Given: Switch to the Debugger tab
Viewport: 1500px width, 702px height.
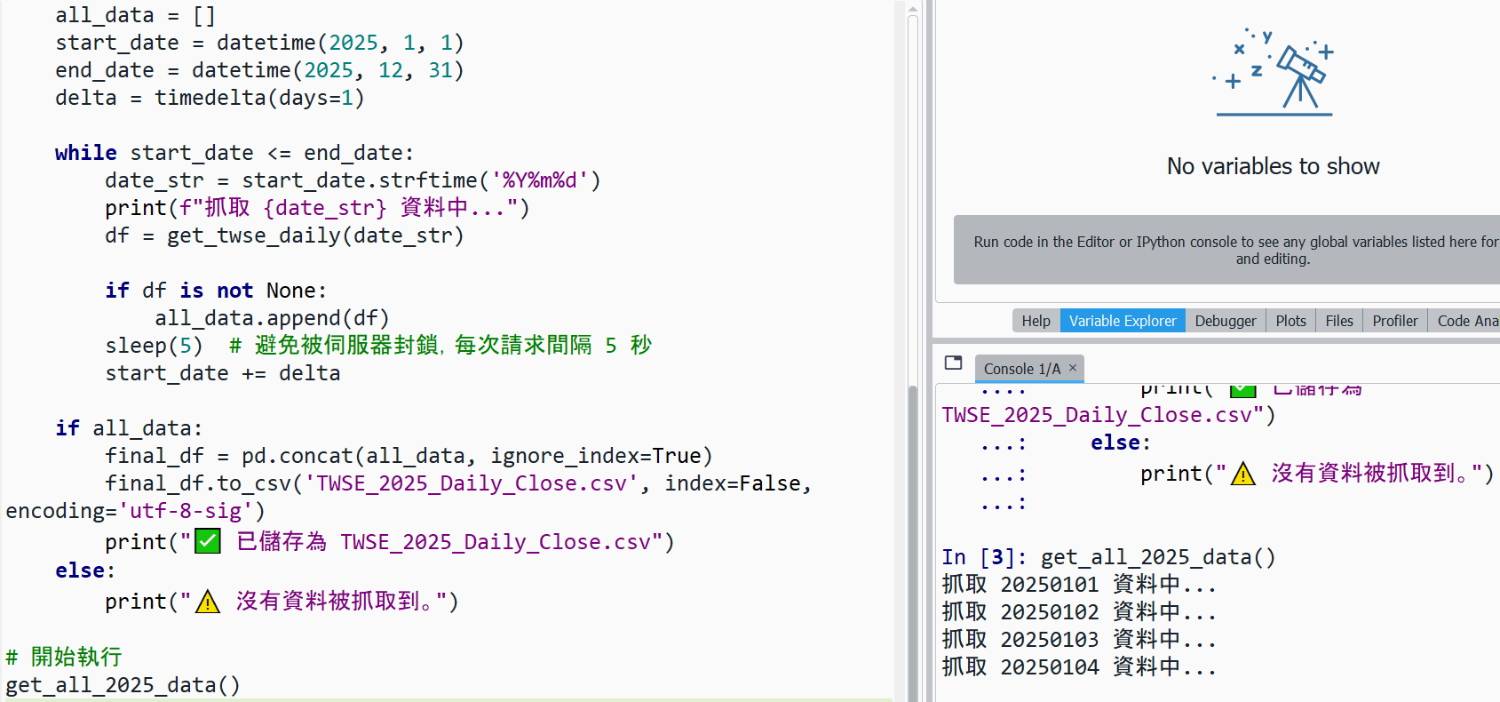Looking at the screenshot, I should (x=1225, y=321).
